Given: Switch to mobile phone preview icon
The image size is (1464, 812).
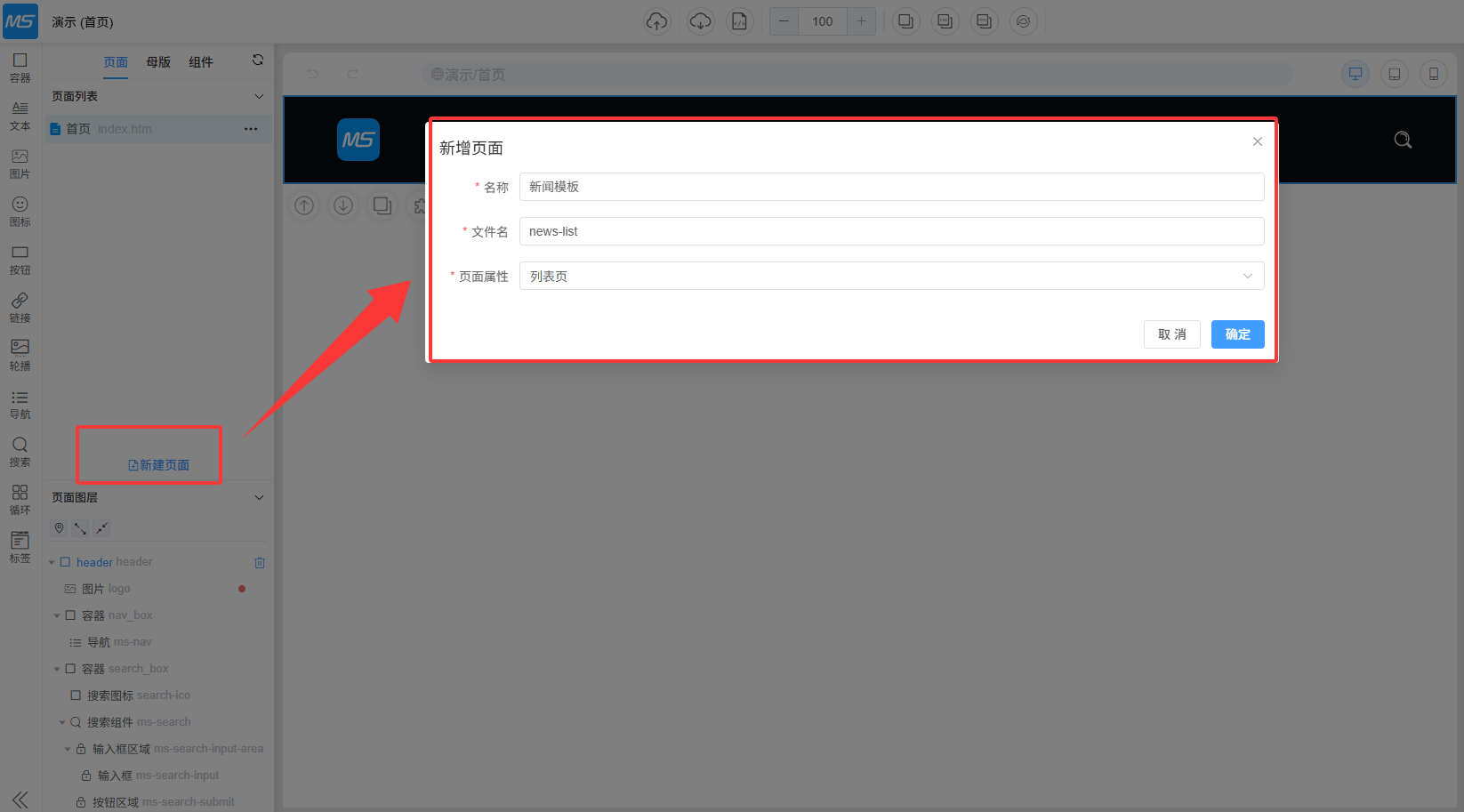Looking at the screenshot, I should click(x=1433, y=74).
